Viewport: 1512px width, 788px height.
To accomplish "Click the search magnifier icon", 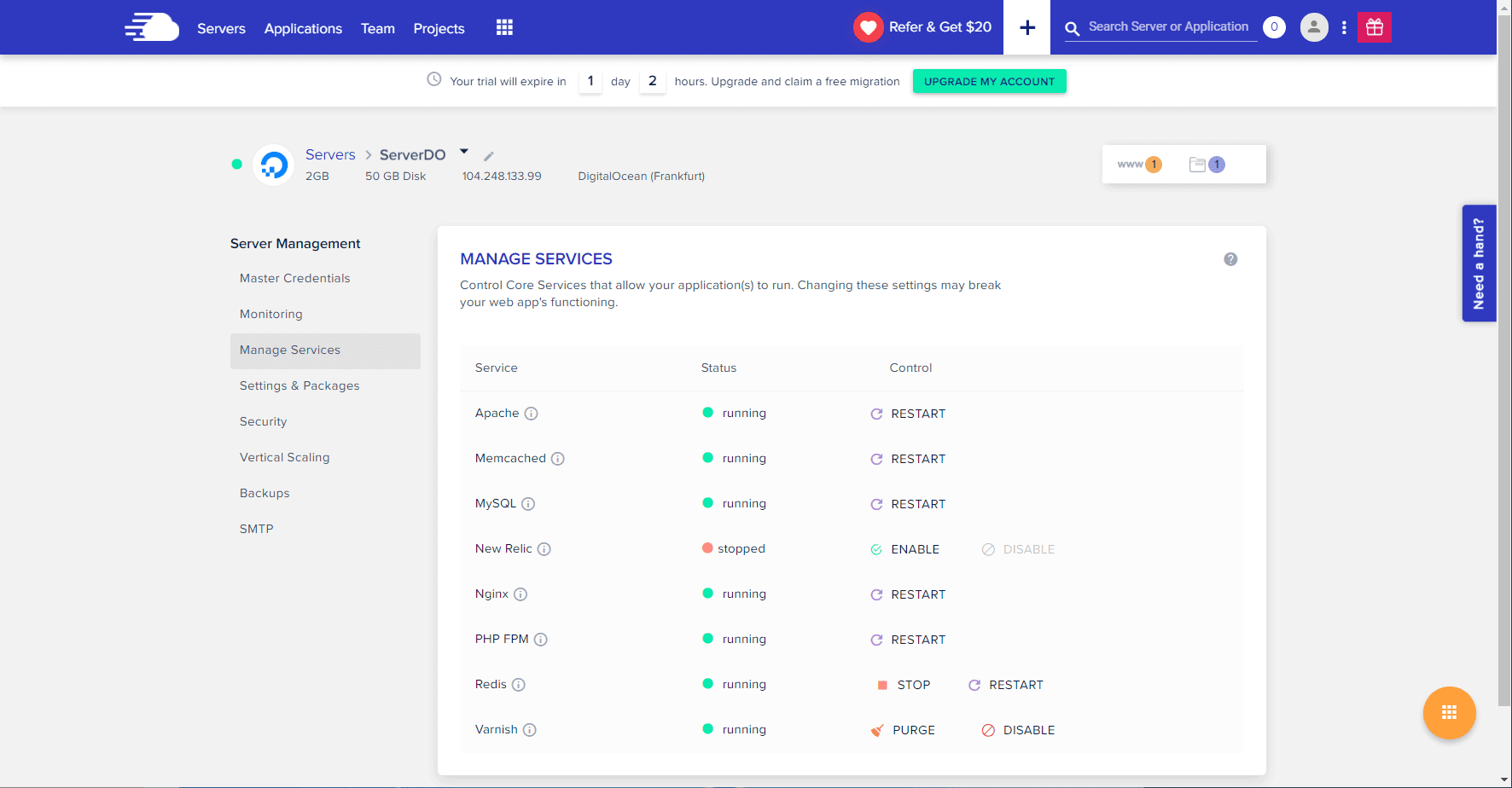I will pyautogui.click(x=1073, y=28).
